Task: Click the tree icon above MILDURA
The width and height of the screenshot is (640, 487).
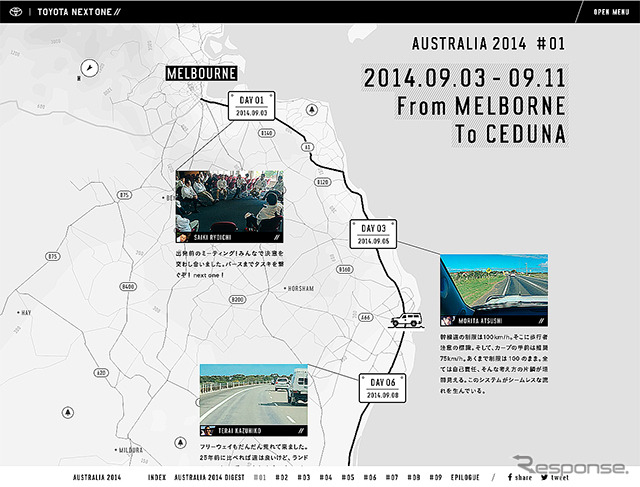Action: 180,442
